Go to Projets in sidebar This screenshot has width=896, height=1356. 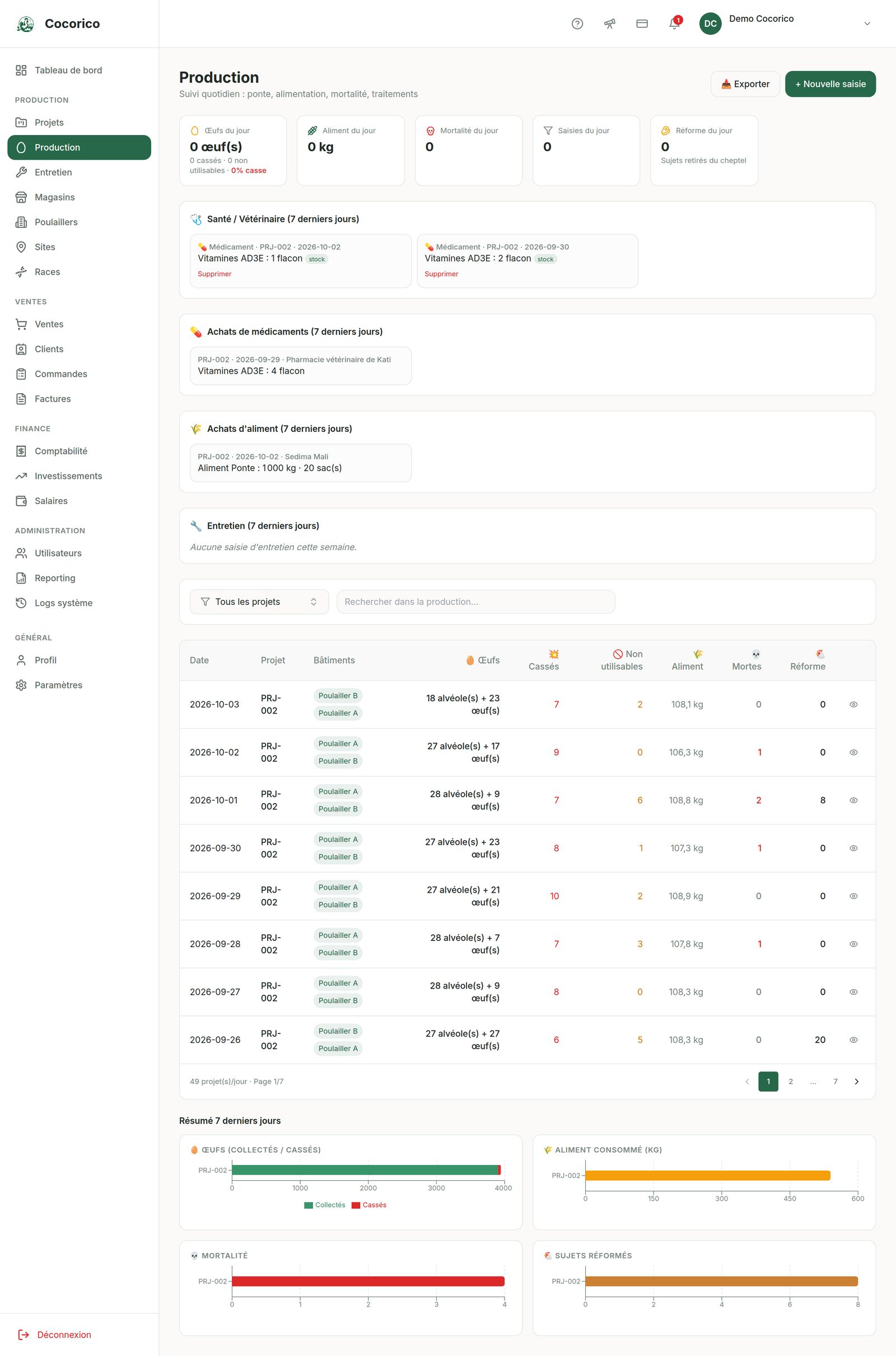coord(79,122)
